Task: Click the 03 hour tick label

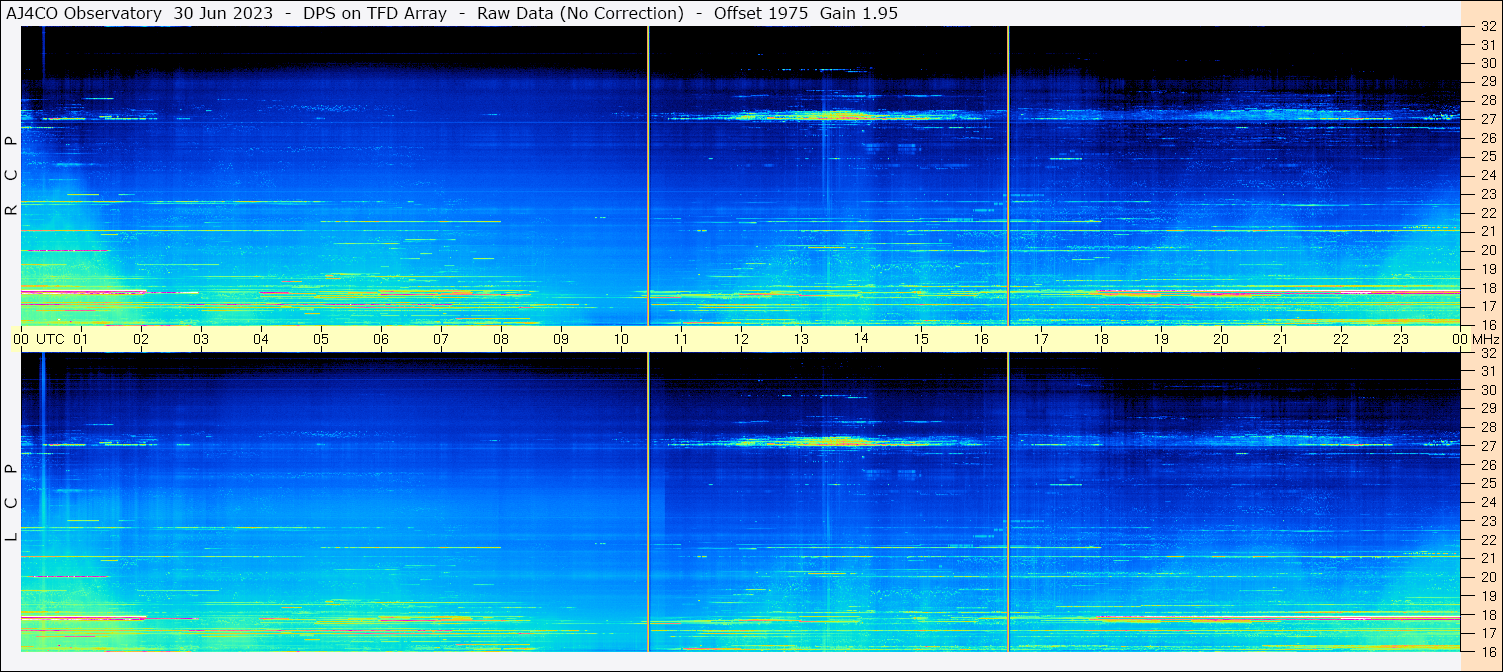Action: 201,339
